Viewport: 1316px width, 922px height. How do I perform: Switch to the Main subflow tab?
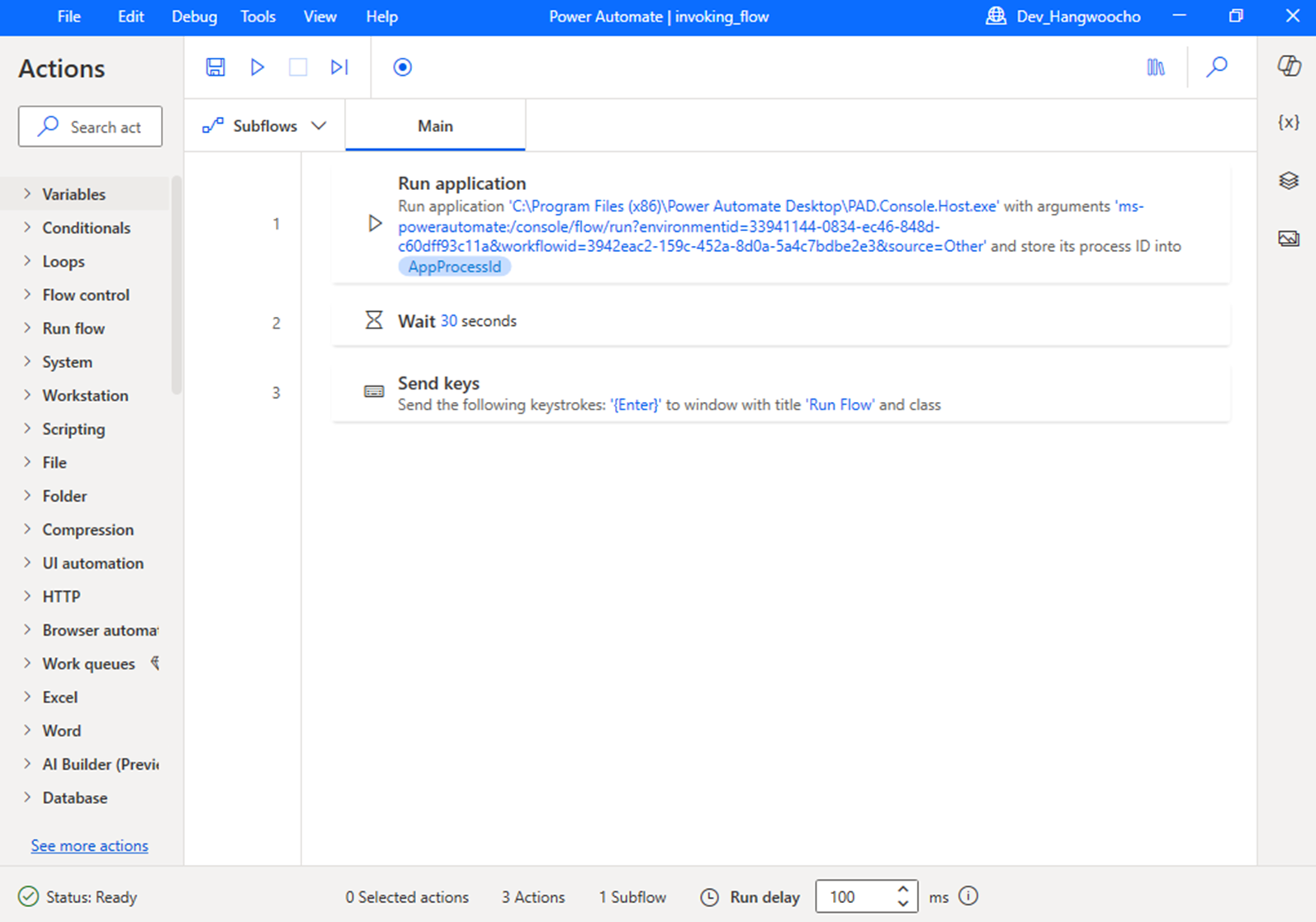(435, 125)
